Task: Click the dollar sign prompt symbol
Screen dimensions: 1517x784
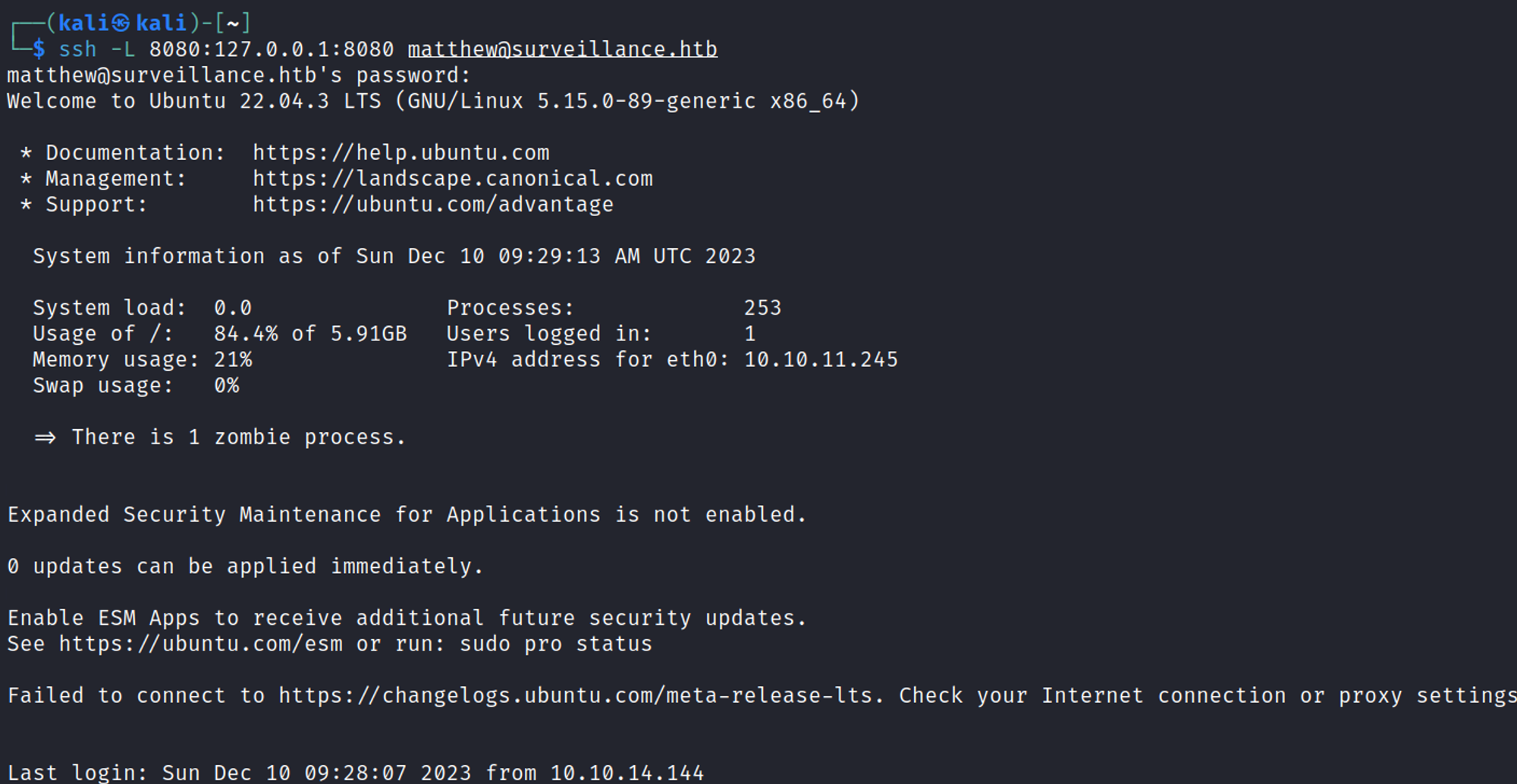Action: pos(39,49)
